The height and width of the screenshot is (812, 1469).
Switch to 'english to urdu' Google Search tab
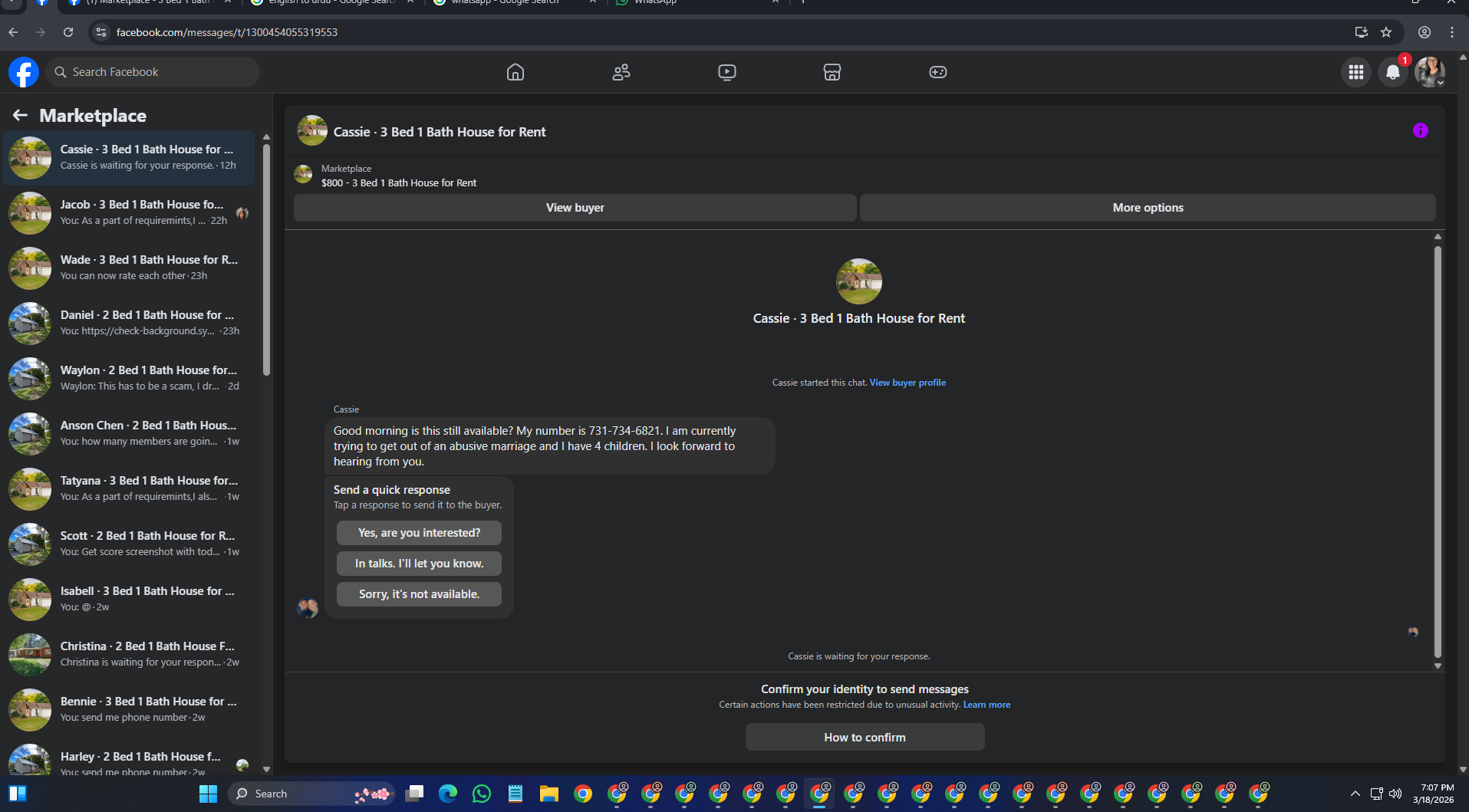coord(334,3)
